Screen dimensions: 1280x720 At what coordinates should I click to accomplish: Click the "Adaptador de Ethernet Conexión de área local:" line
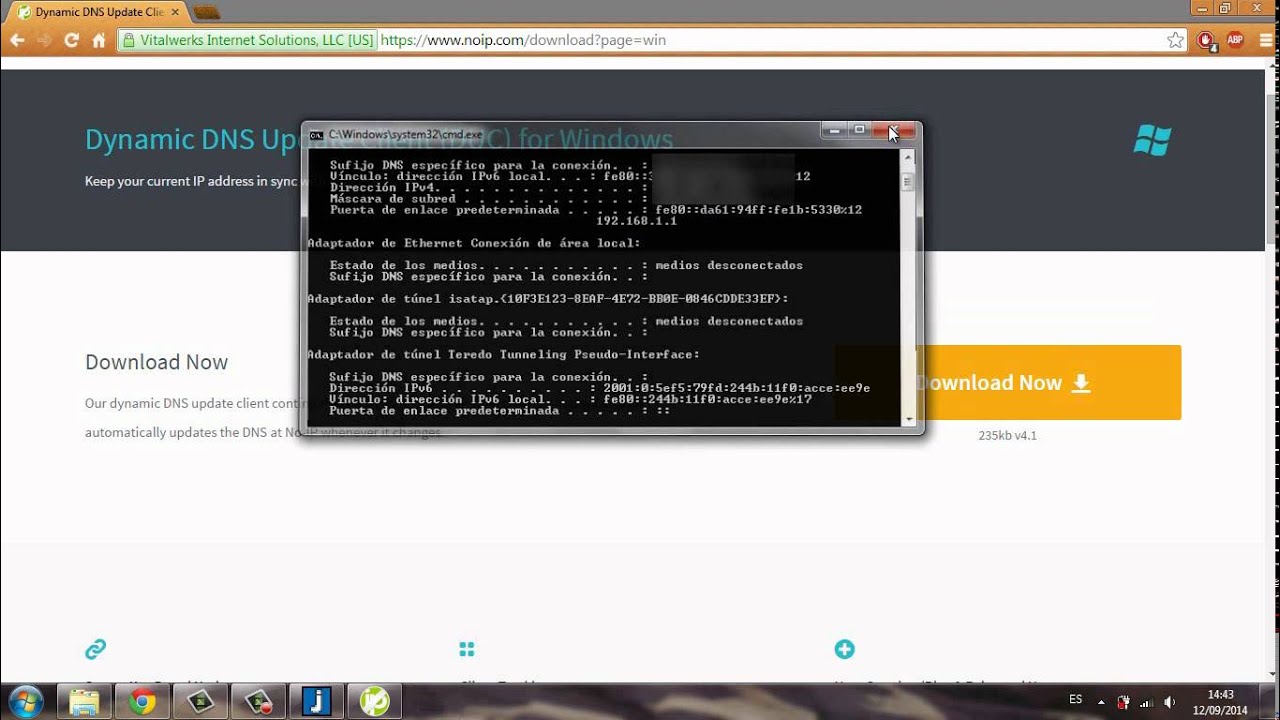point(473,243)
